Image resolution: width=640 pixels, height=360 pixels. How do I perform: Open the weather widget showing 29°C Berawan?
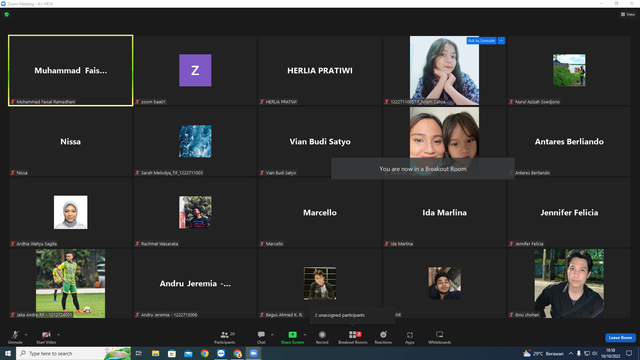coord(543,353)
